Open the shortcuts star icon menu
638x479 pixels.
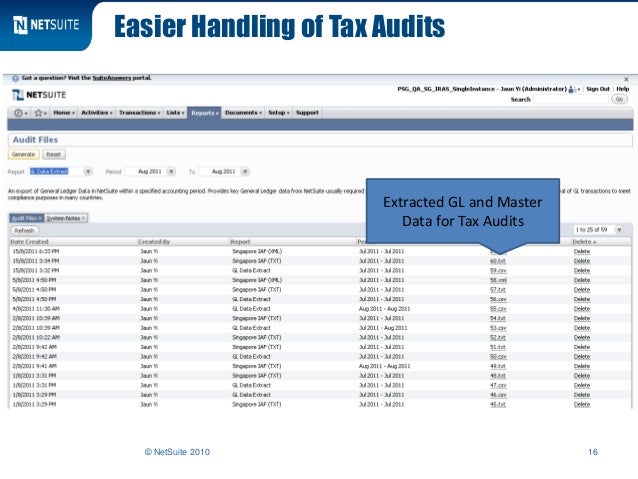pyautogui.click(x=40, y=113)
